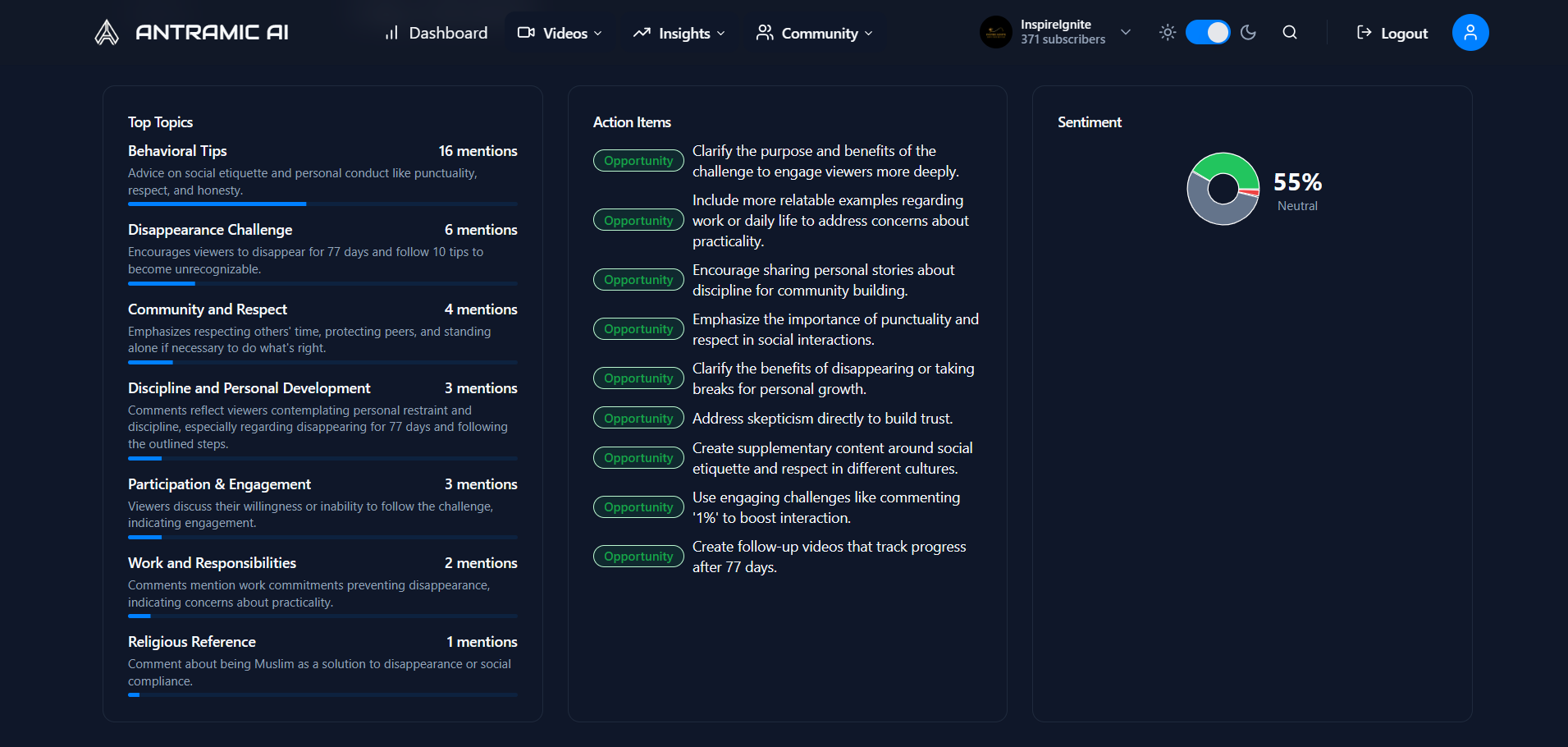The width and height of the screenshot is (1568, 747).
Task: Go to the Dashboard page
Action: 447,34
